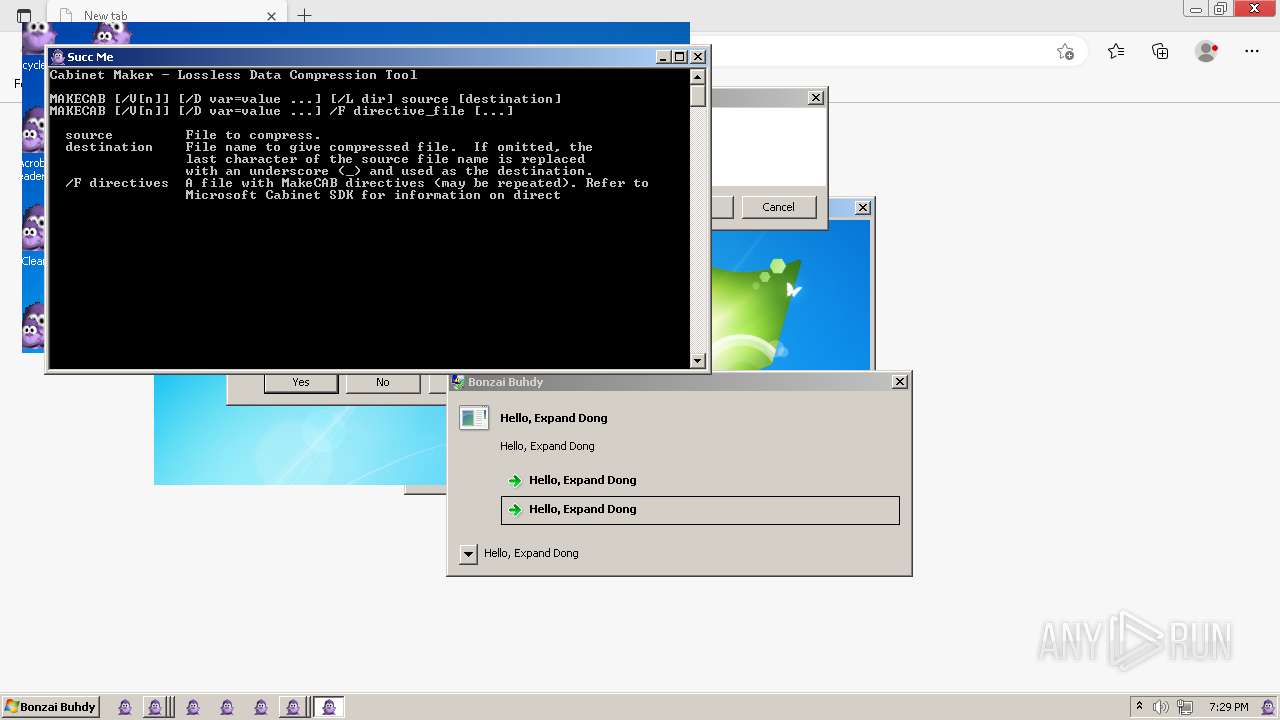
Task: Maximize the Succ Me console window
Action: point(680,57)
